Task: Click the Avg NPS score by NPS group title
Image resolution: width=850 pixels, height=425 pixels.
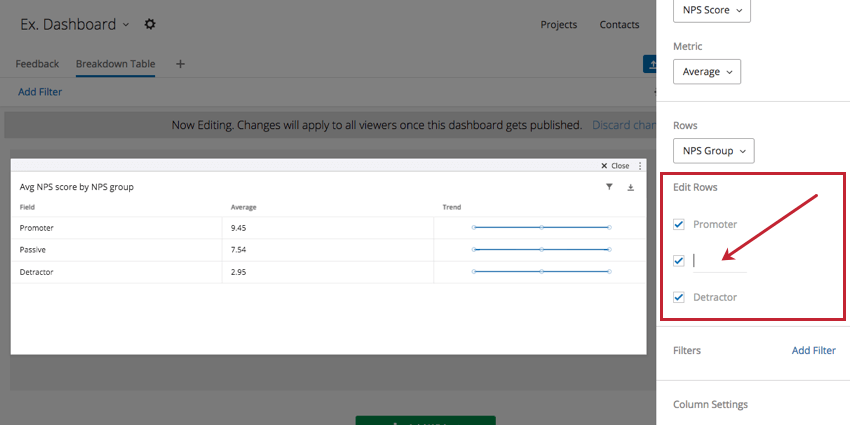Action: [76, 187]
